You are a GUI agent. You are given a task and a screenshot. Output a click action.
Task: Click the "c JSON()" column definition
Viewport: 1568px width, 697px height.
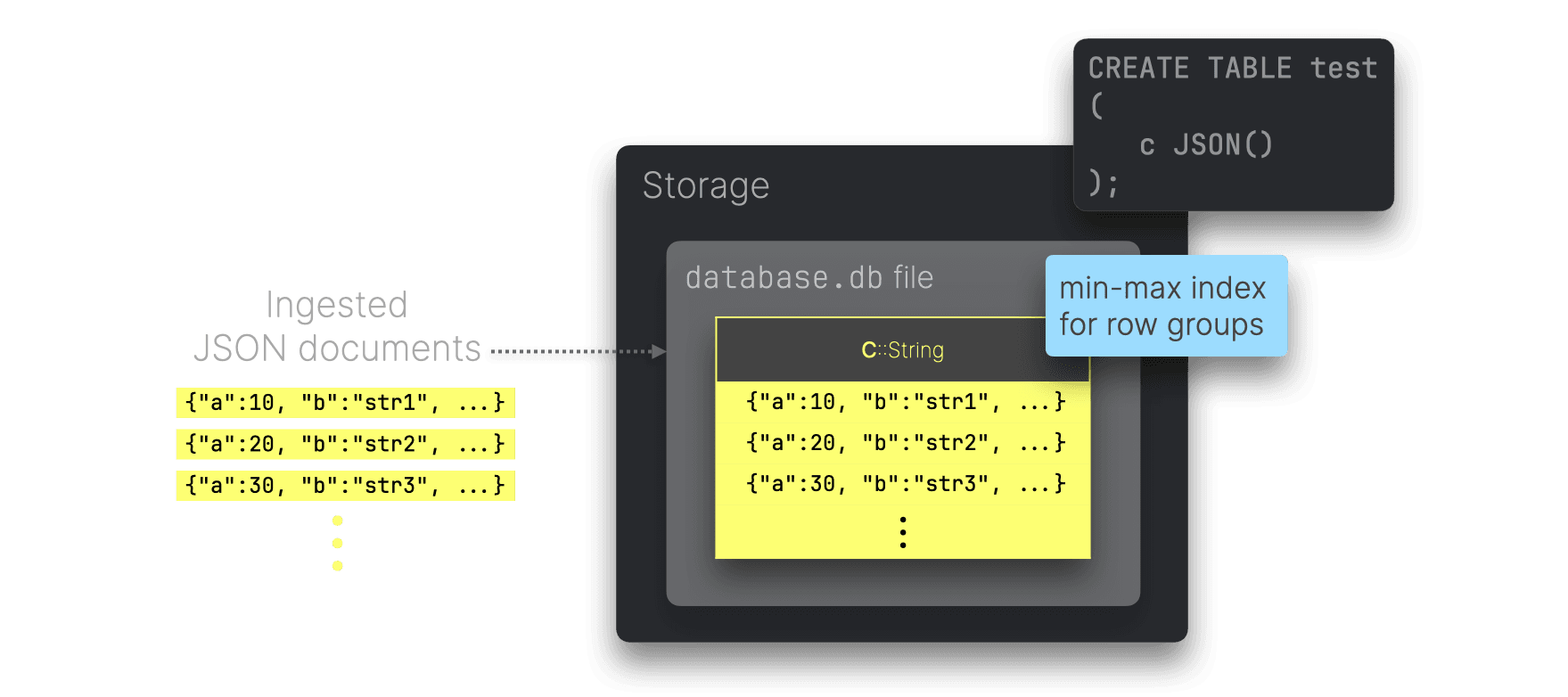[1205, 144]
